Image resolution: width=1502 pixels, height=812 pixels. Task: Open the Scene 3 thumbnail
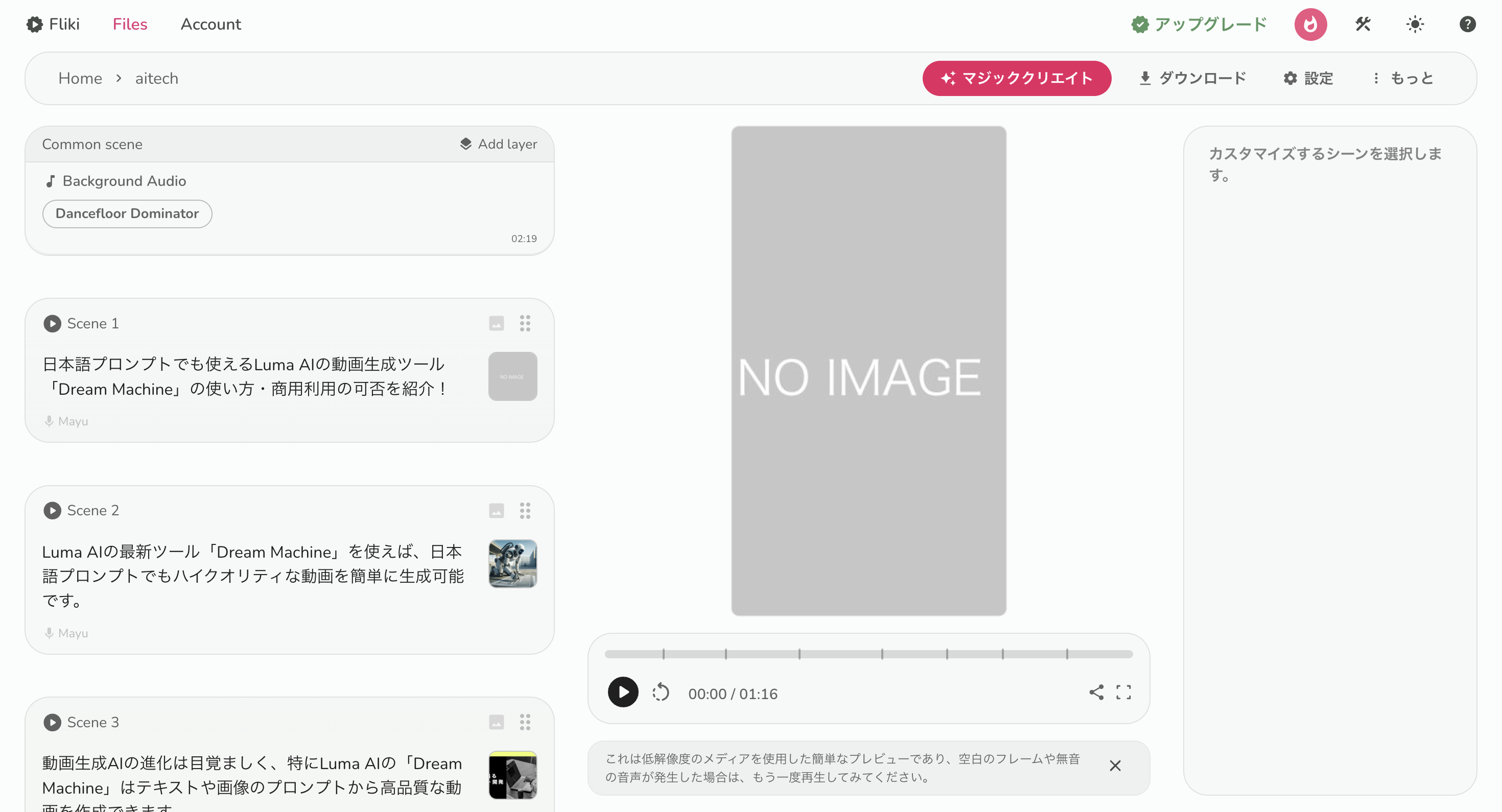512,775
